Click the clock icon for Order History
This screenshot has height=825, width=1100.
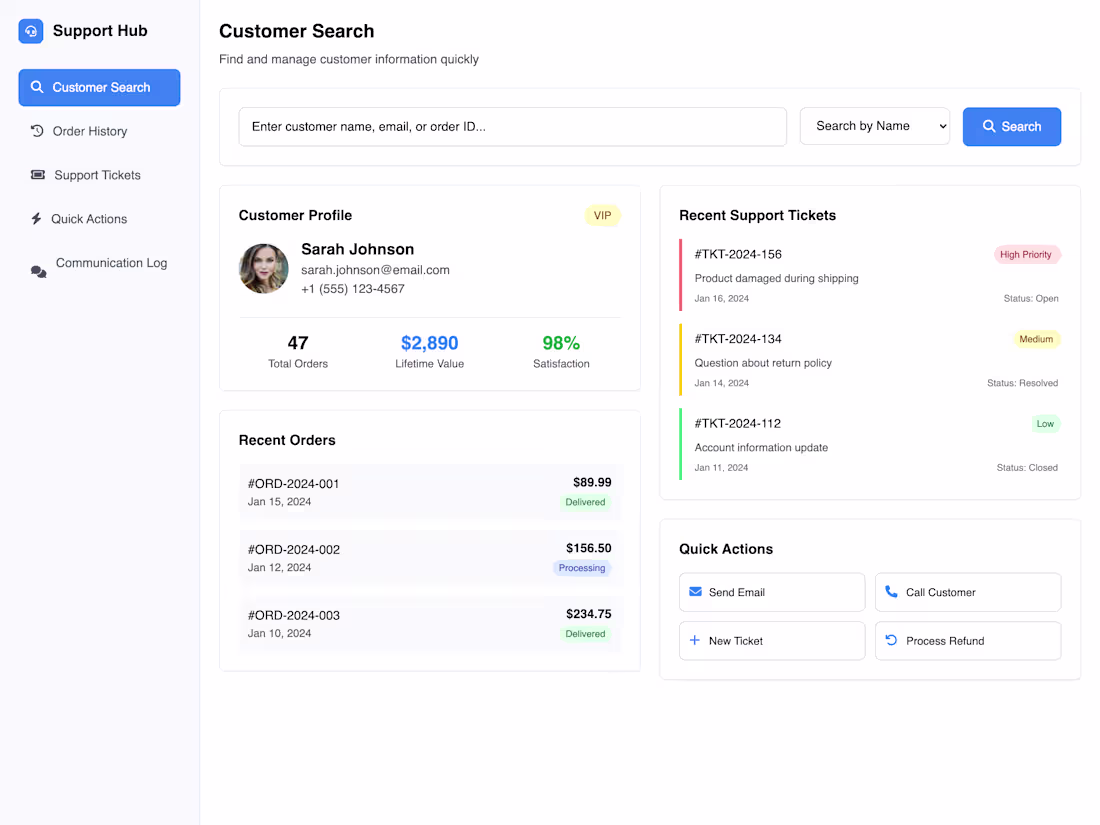[37, 131]
